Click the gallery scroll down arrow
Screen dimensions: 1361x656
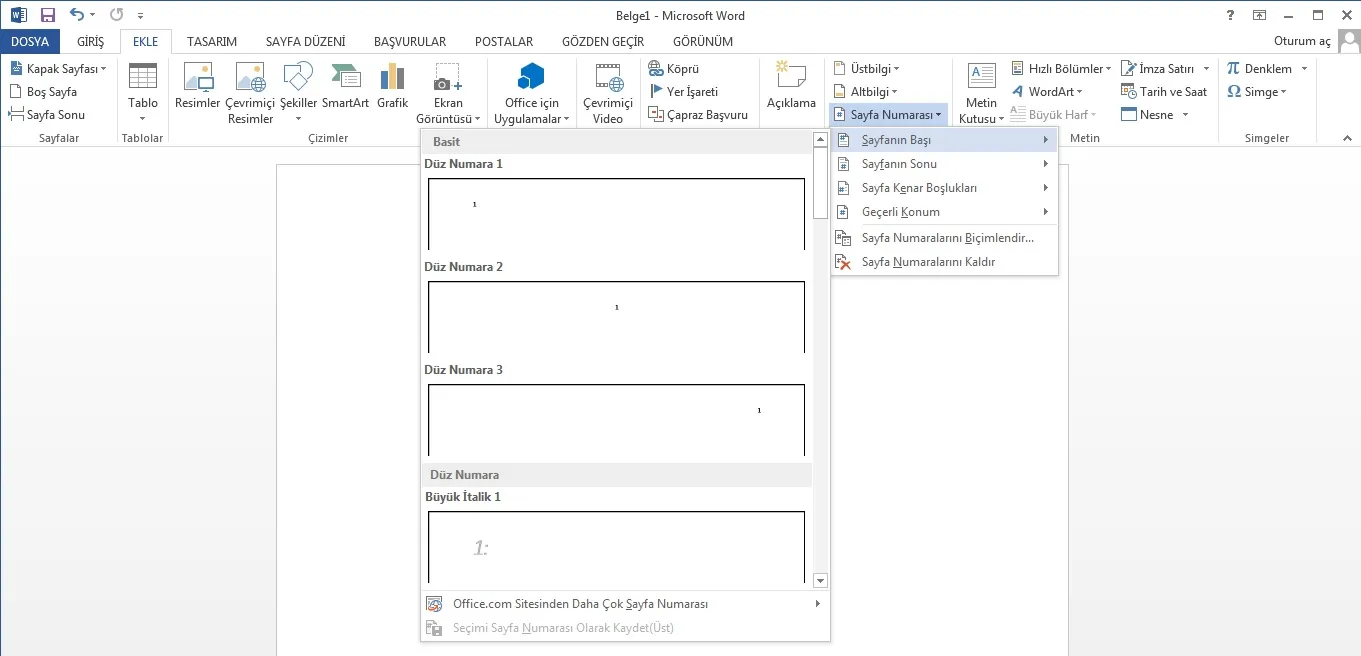click(x=820, y=580)
